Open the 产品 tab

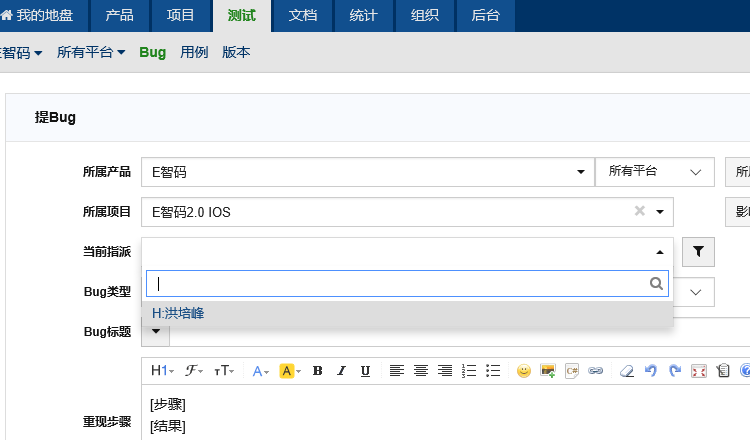(x=119, y=15)
